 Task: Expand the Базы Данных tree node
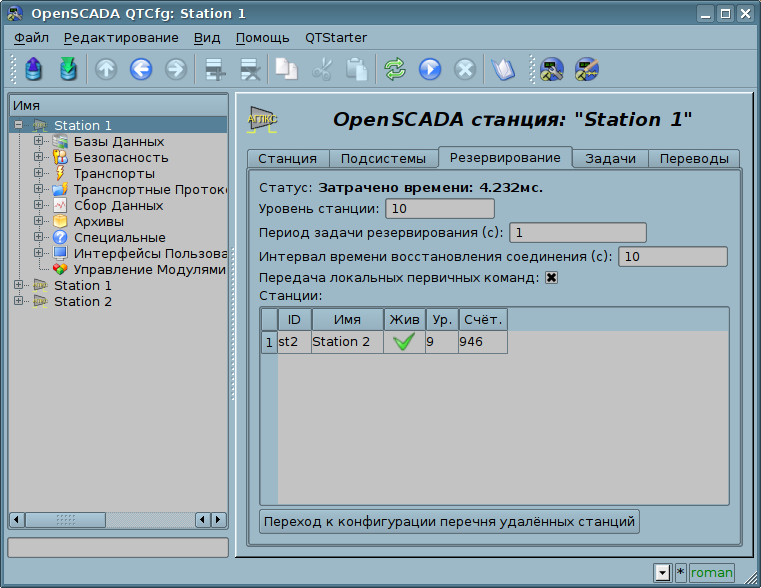pos(38,141)
